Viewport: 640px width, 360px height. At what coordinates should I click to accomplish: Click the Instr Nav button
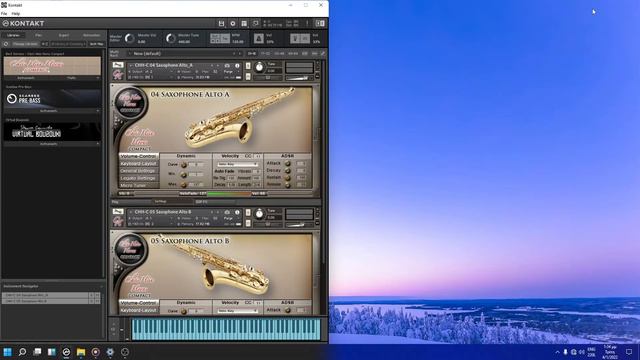click(x=96, y=44)
